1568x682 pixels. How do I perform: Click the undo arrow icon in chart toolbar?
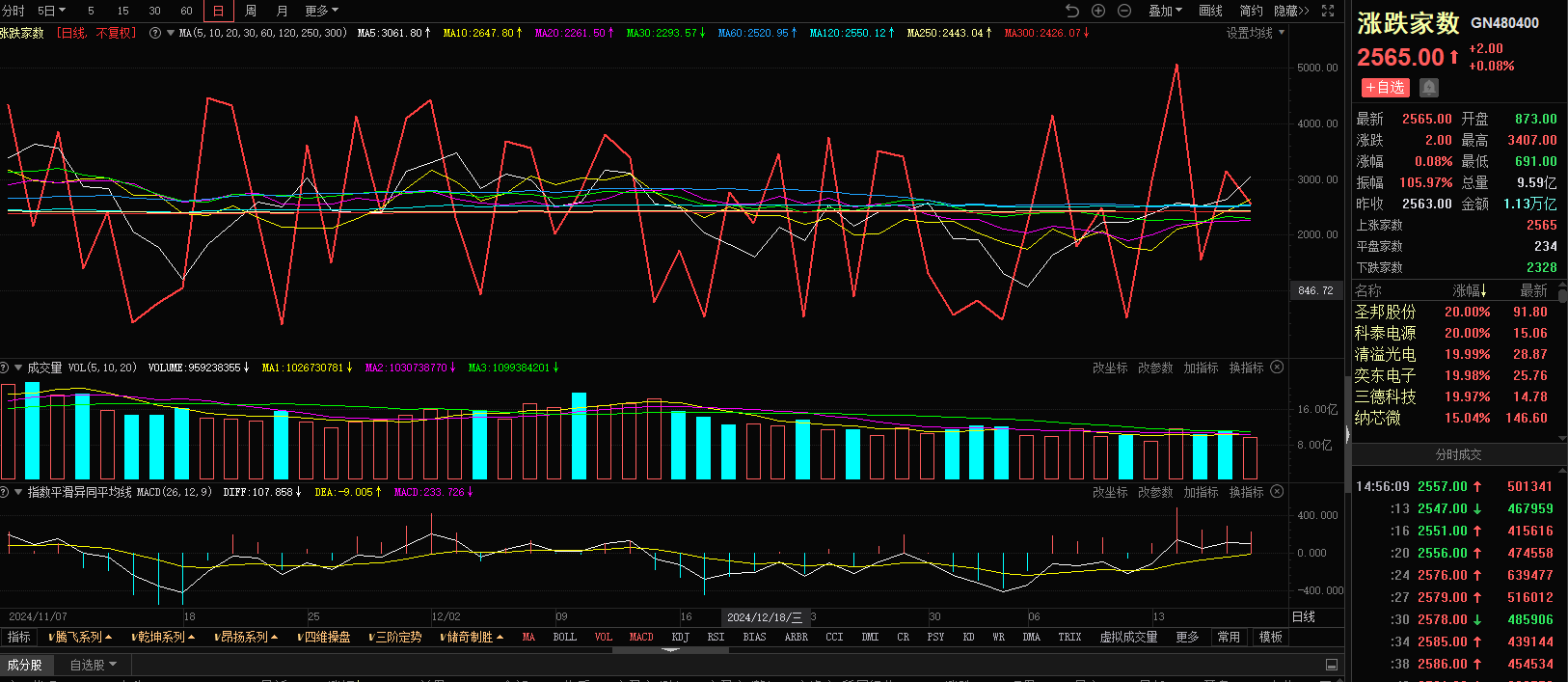(x=1072, y=11)
